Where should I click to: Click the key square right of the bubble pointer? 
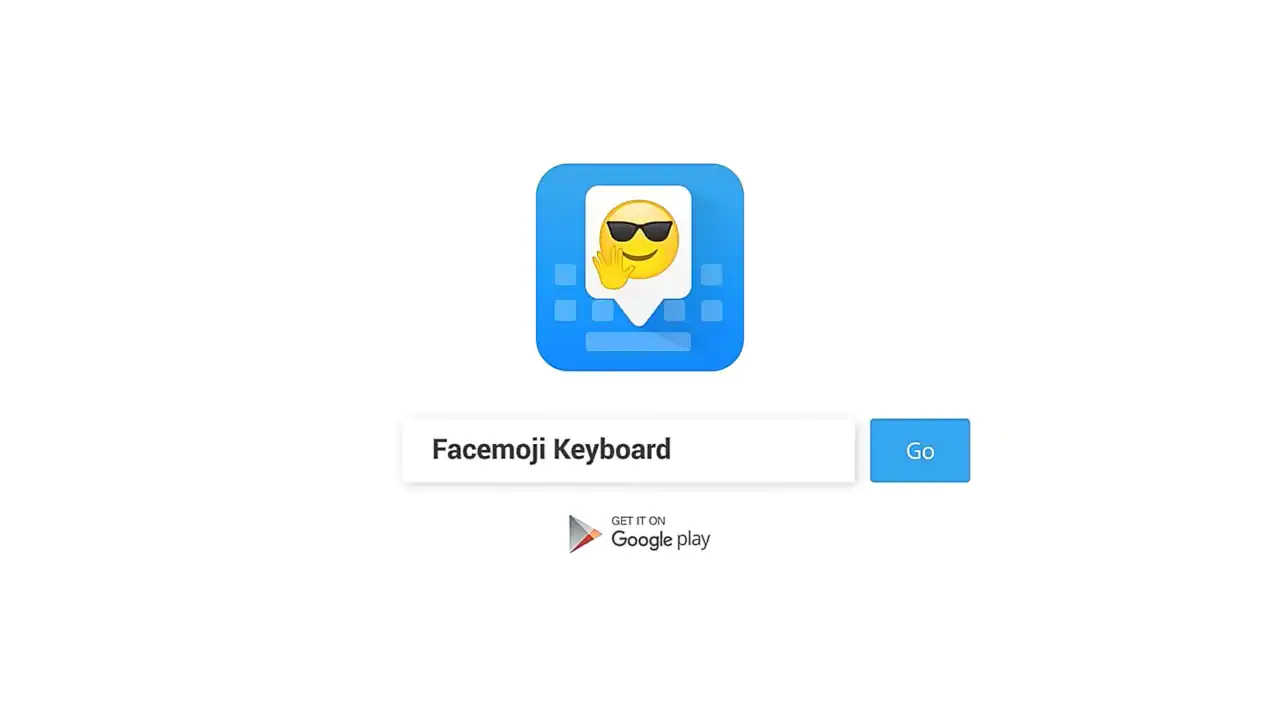pos(675,311)
